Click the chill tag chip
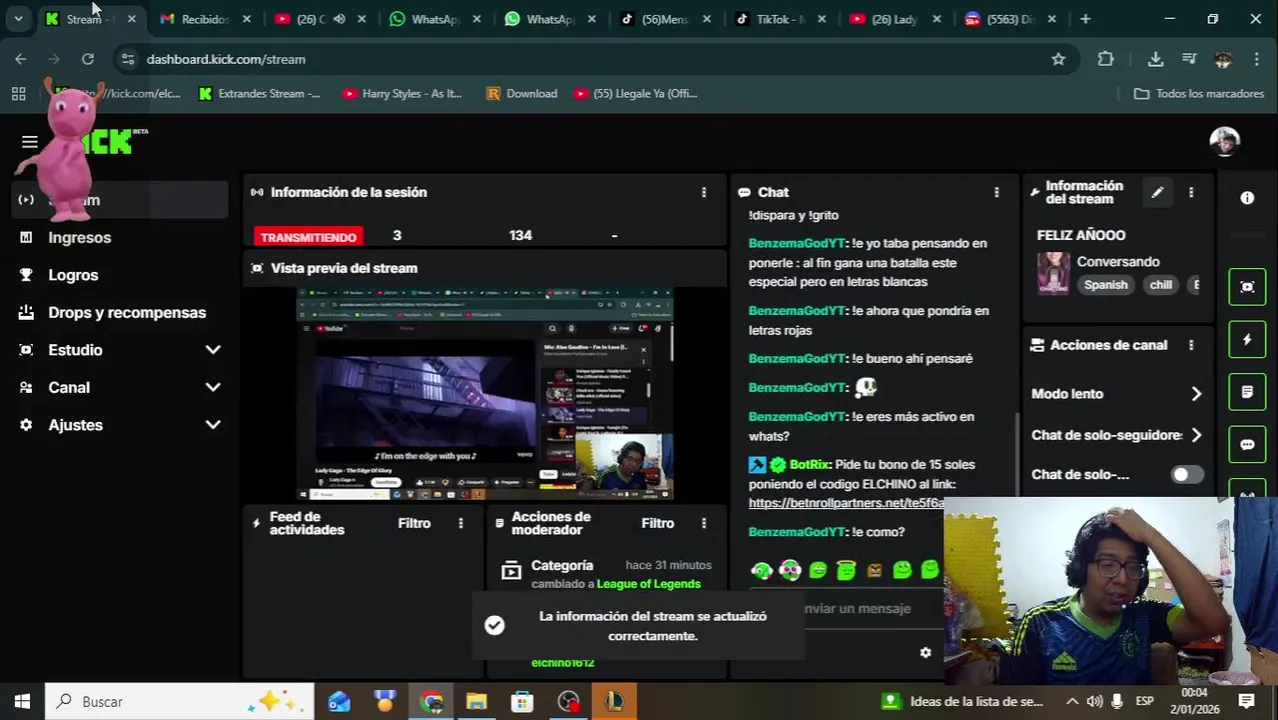Viewport: 1278px width, 720px height. tap(1160, 285)
